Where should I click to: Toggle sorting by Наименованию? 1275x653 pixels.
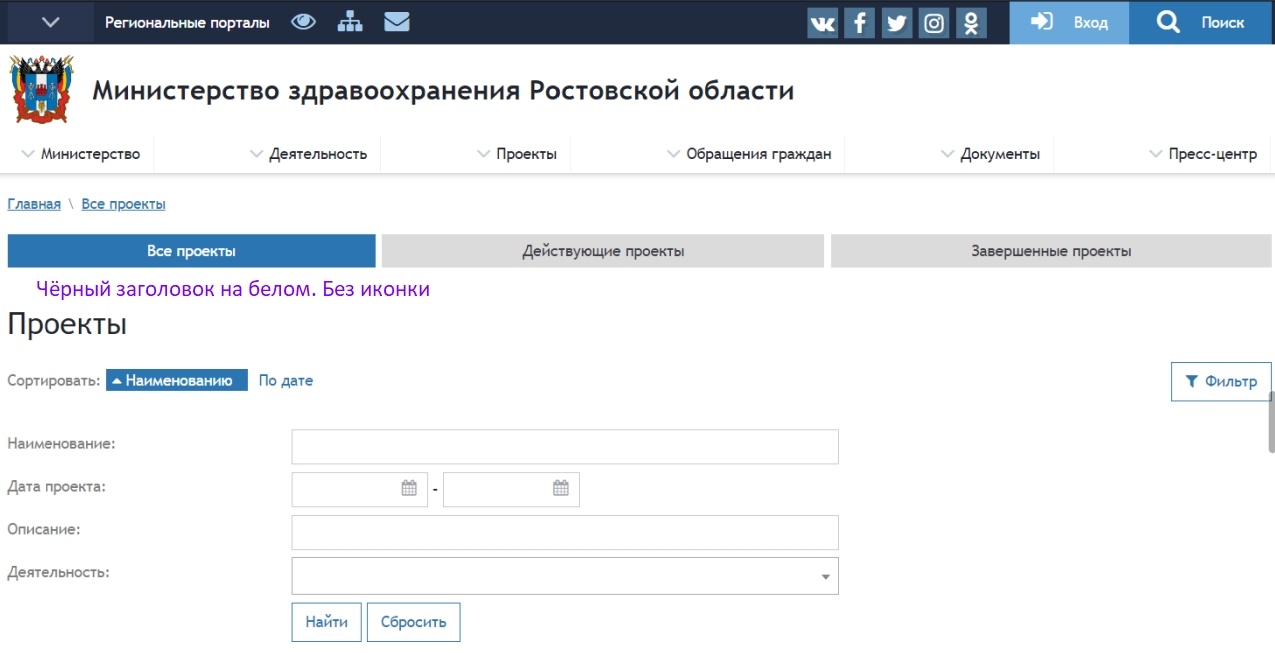click(x=177, y=381)
